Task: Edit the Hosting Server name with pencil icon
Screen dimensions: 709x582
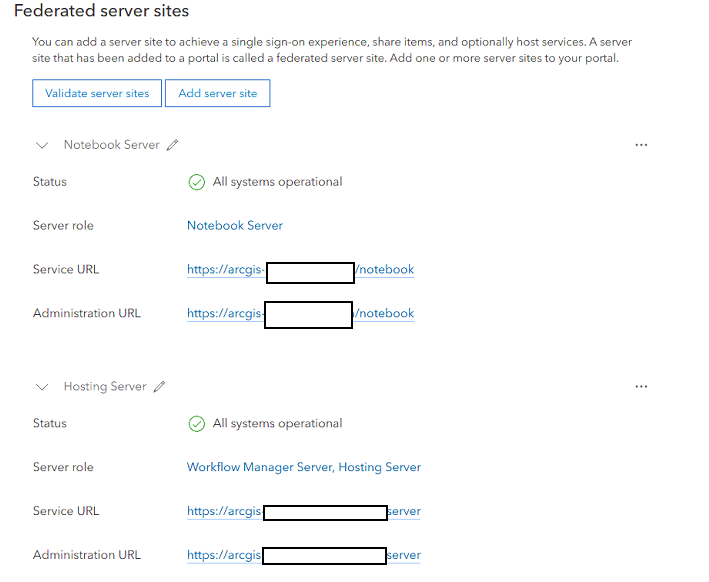Action: pos(160,387)
